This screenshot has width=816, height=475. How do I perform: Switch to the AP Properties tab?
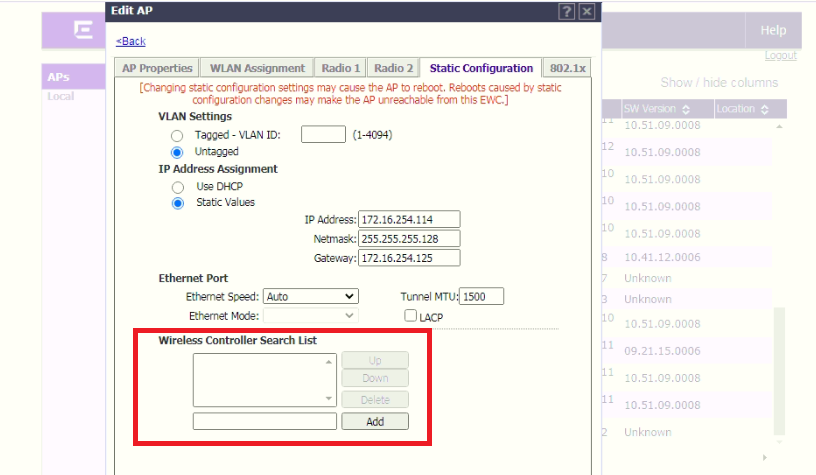pos(157,68)
